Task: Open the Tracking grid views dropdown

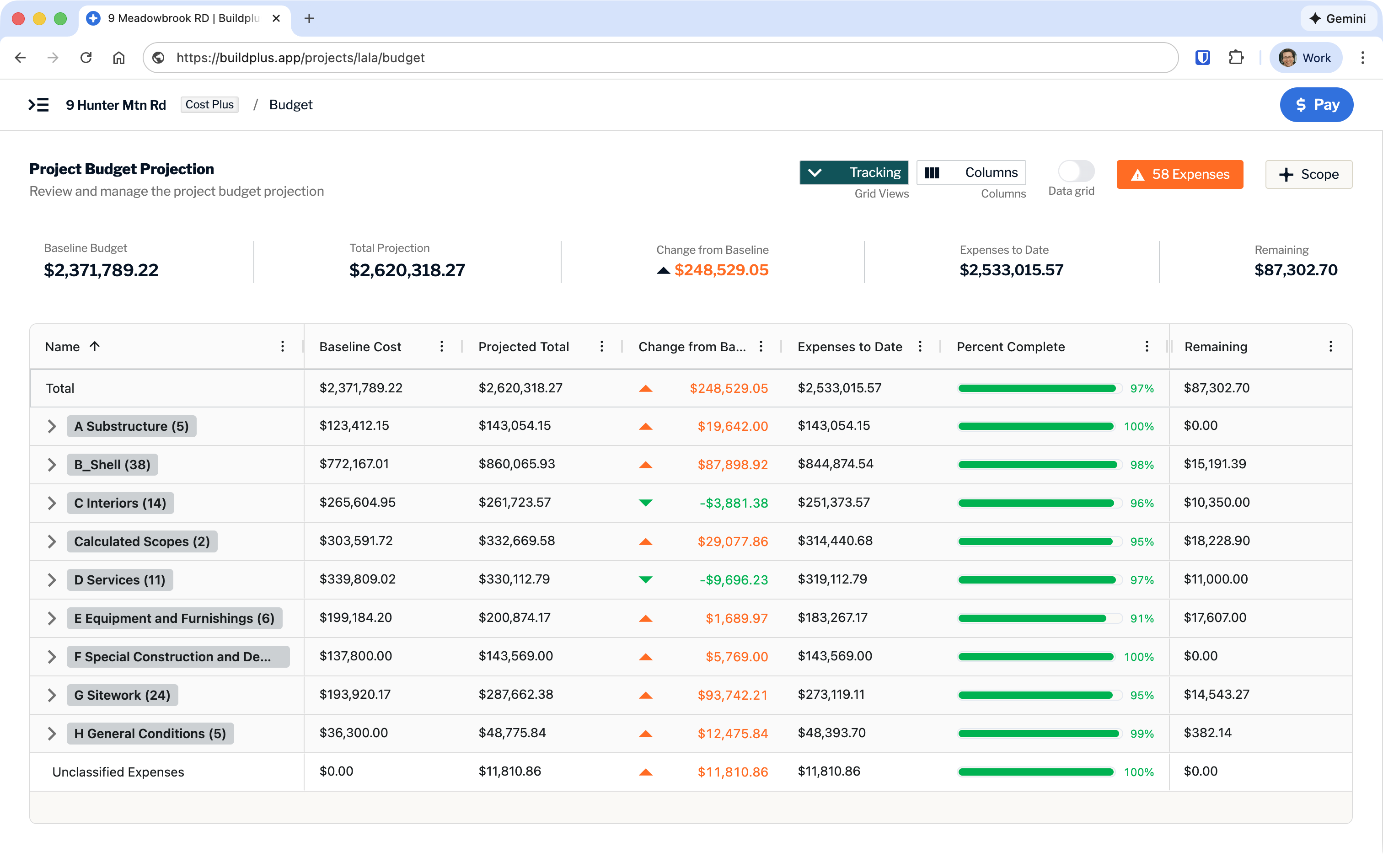Action: click(854, 172)
